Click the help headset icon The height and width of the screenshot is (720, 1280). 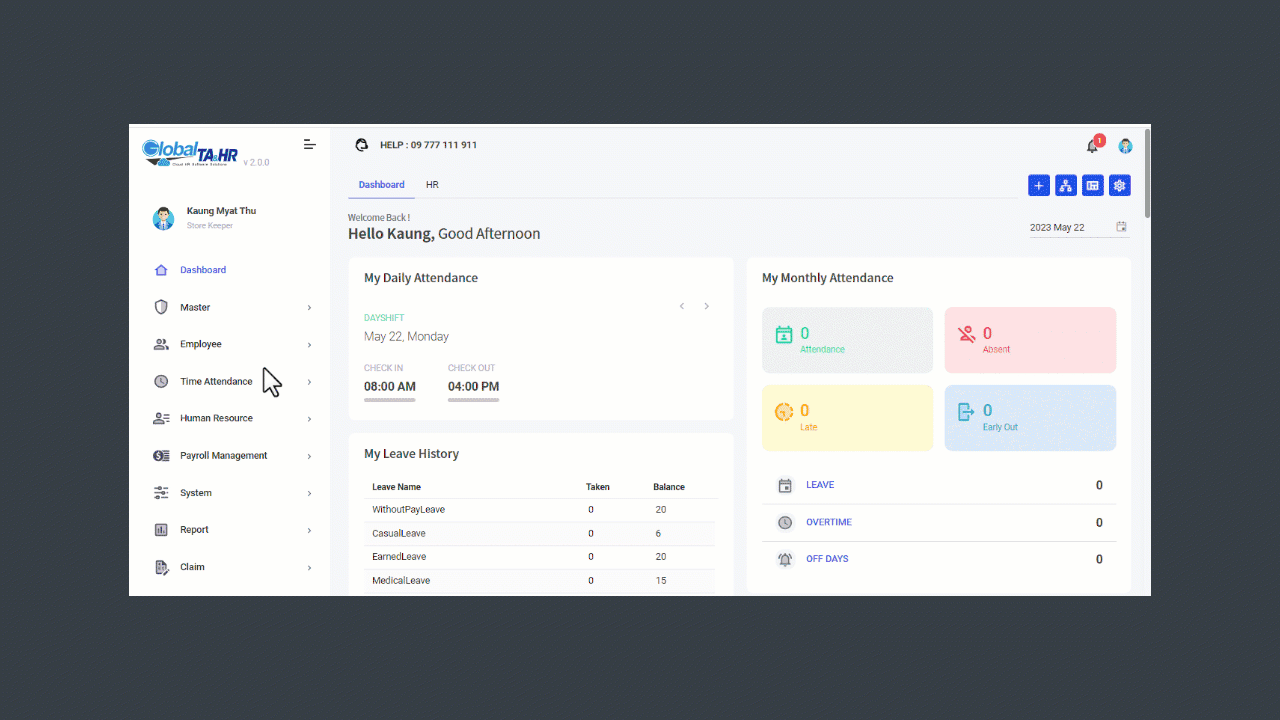tap(362, 145)
